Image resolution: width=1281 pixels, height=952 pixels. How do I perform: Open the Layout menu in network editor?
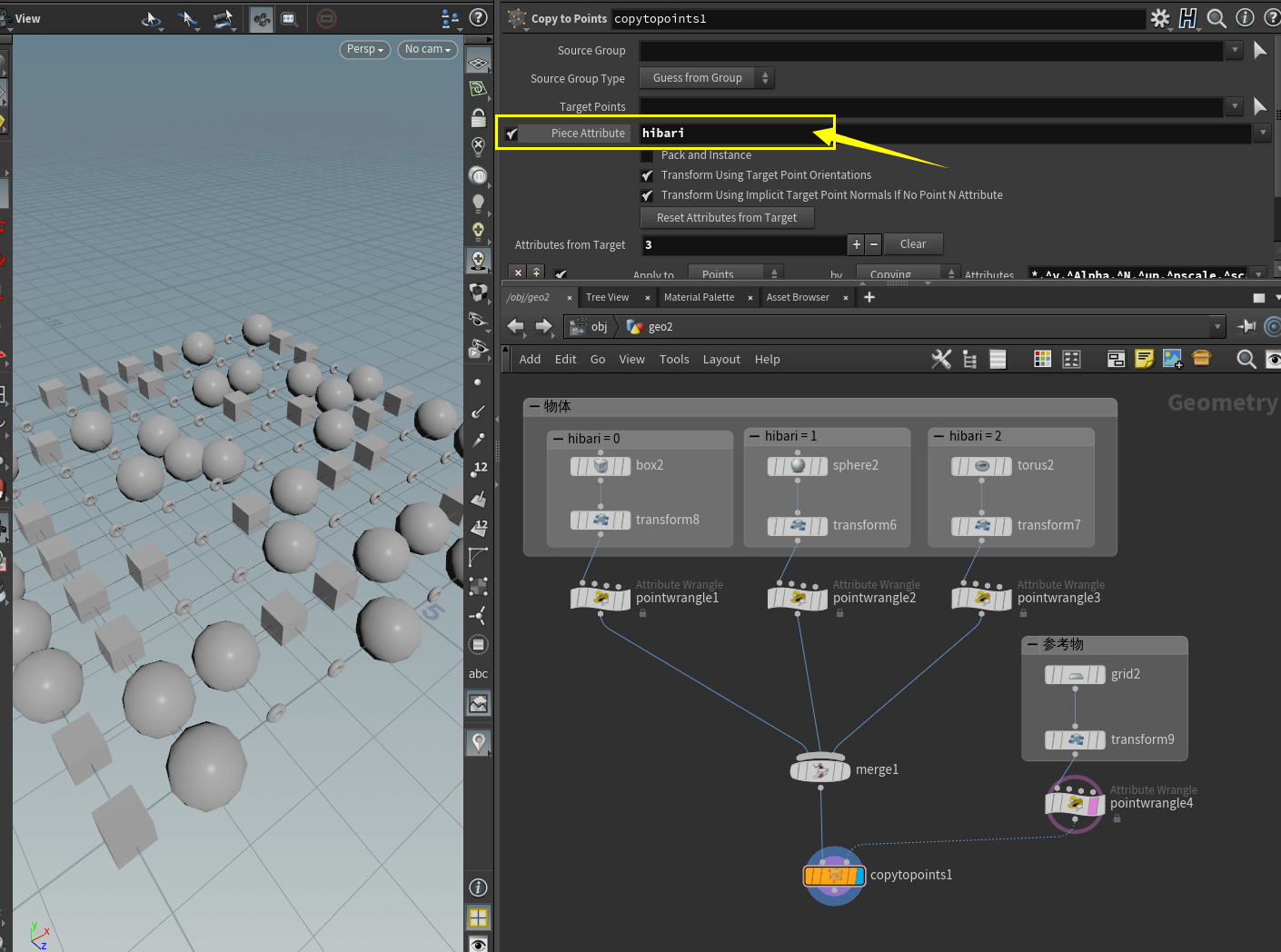pyautogui.click(x=721, y=360)
